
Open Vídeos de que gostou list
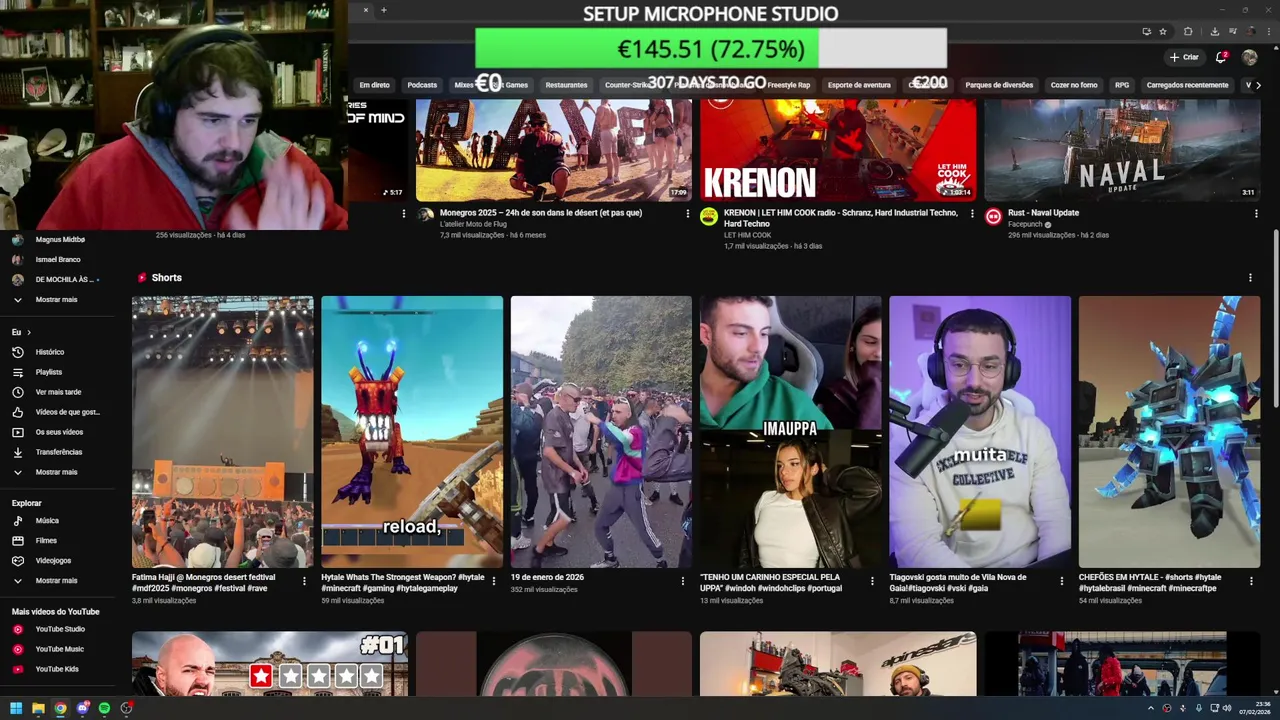coord(60,412)
